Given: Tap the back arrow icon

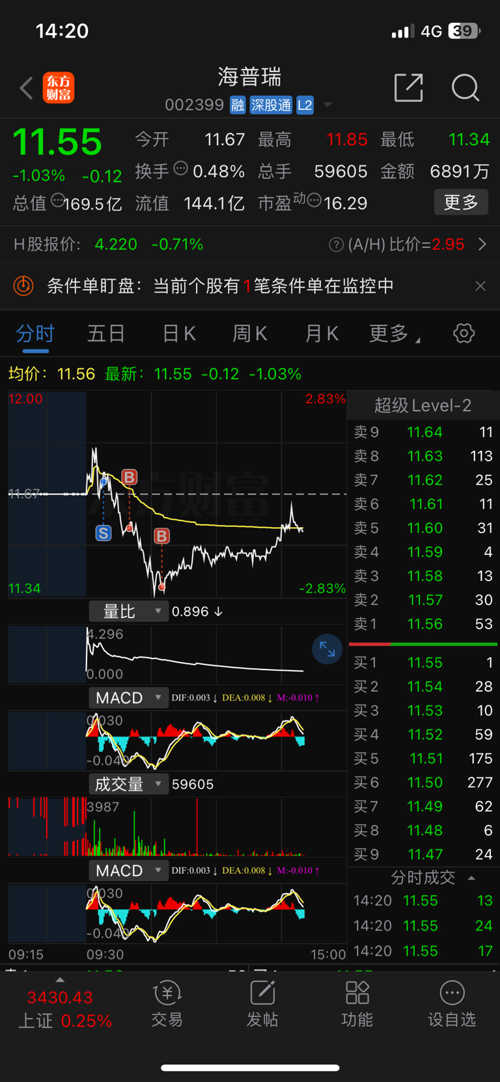Looking at the screenshot, I should click(x=26, y=88).
